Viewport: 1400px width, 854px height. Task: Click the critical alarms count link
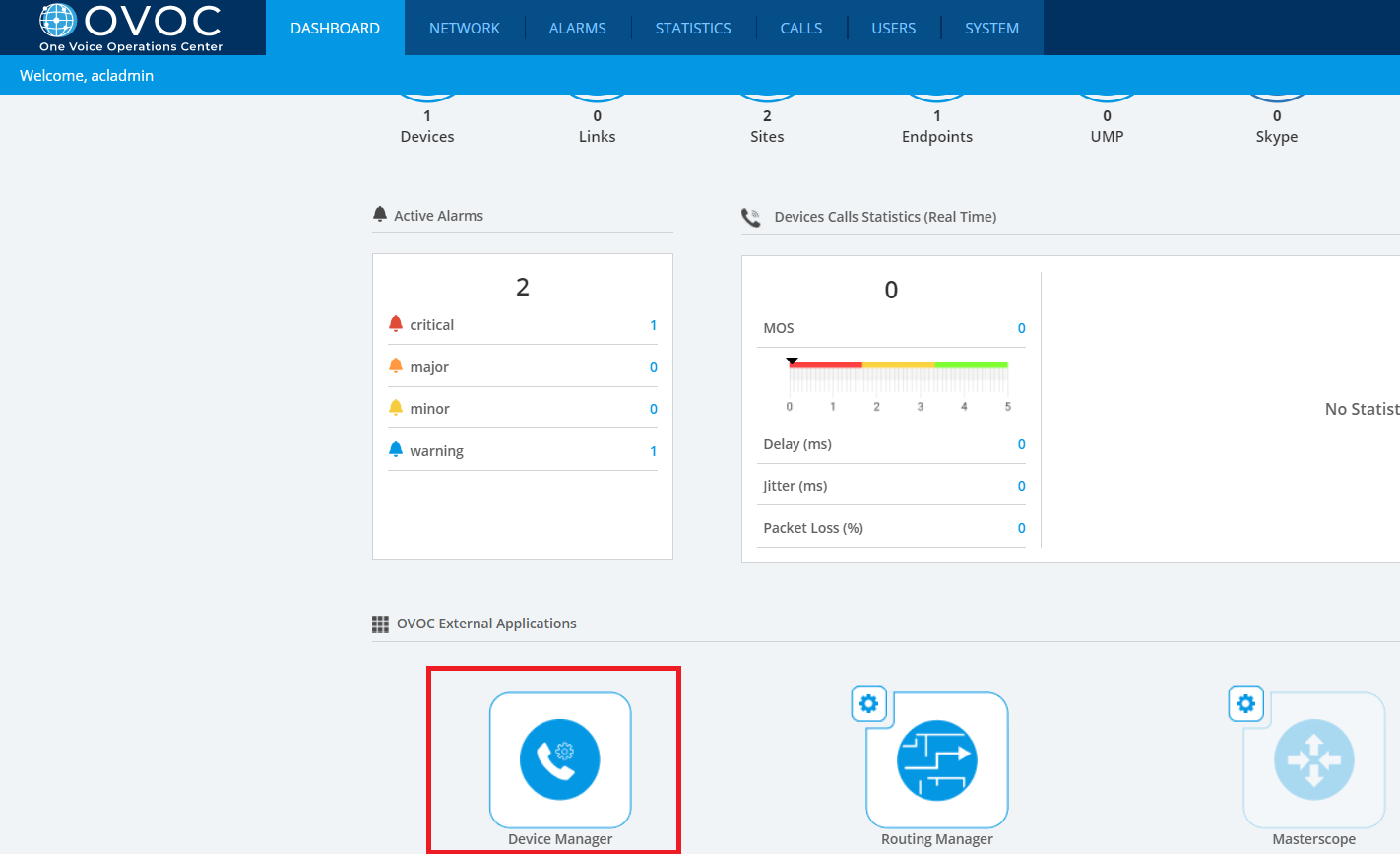[653, 324]
